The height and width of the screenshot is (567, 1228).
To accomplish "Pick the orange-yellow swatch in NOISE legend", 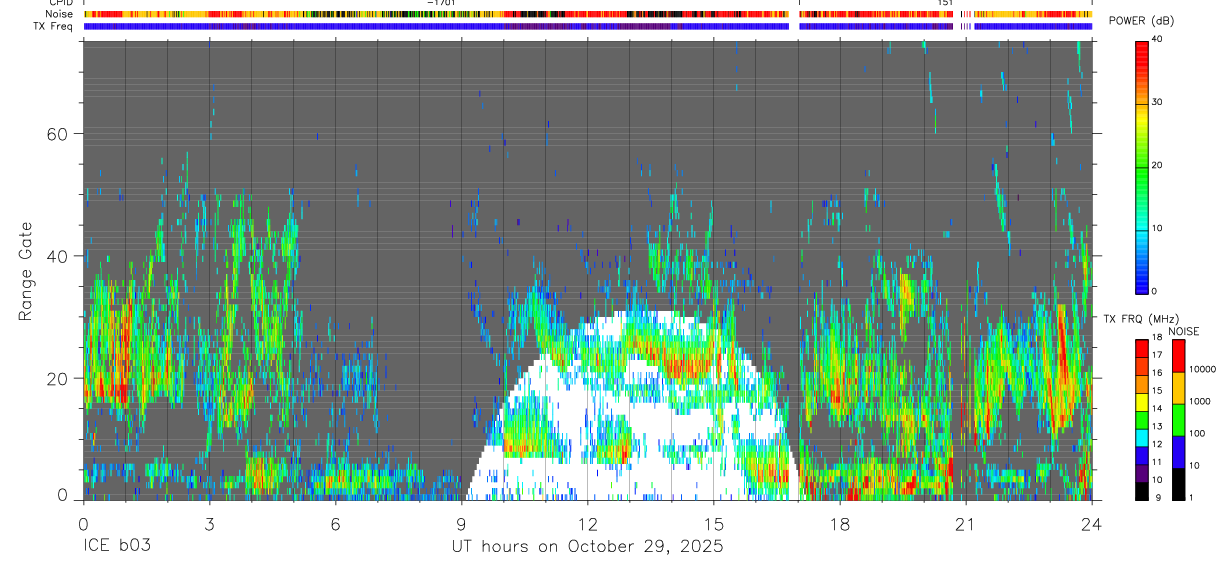I will 1179,388.
